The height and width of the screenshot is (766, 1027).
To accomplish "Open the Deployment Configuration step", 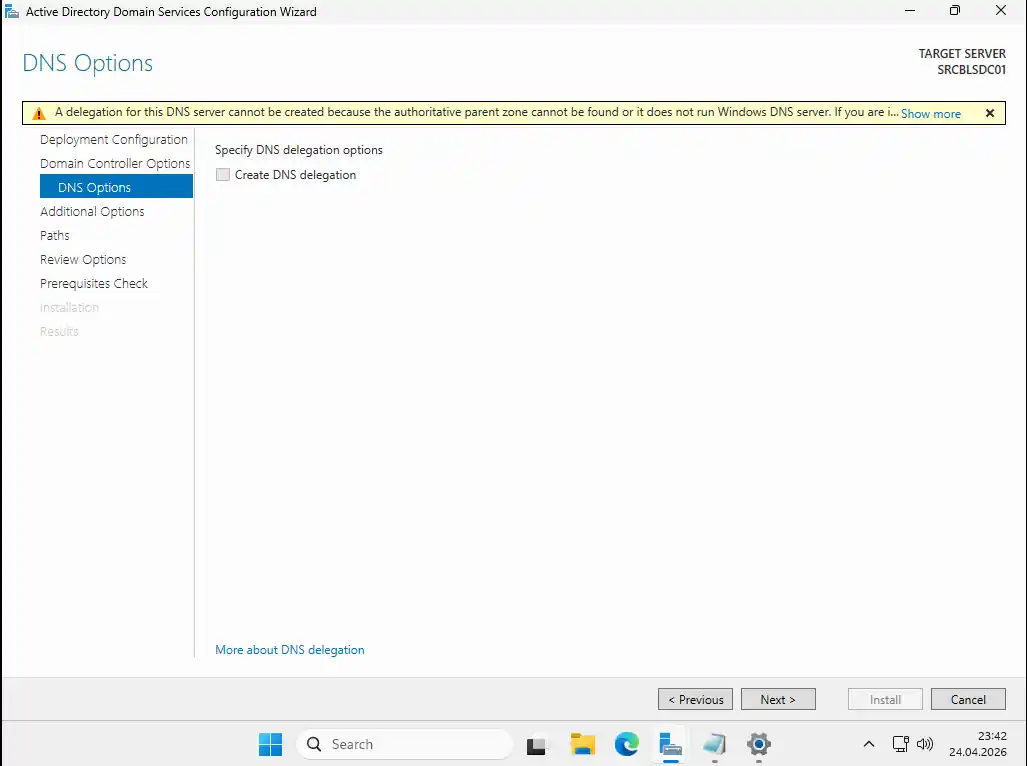I will tap(114, 139).
